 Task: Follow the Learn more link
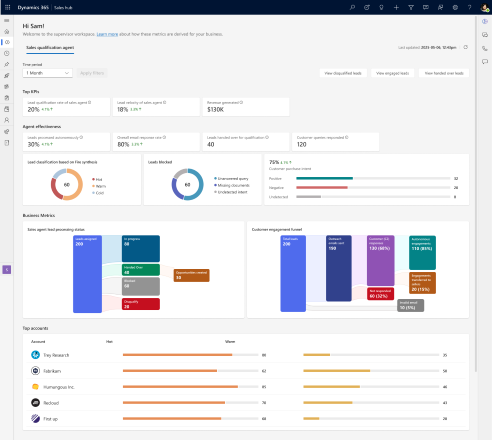coord(107,34)
